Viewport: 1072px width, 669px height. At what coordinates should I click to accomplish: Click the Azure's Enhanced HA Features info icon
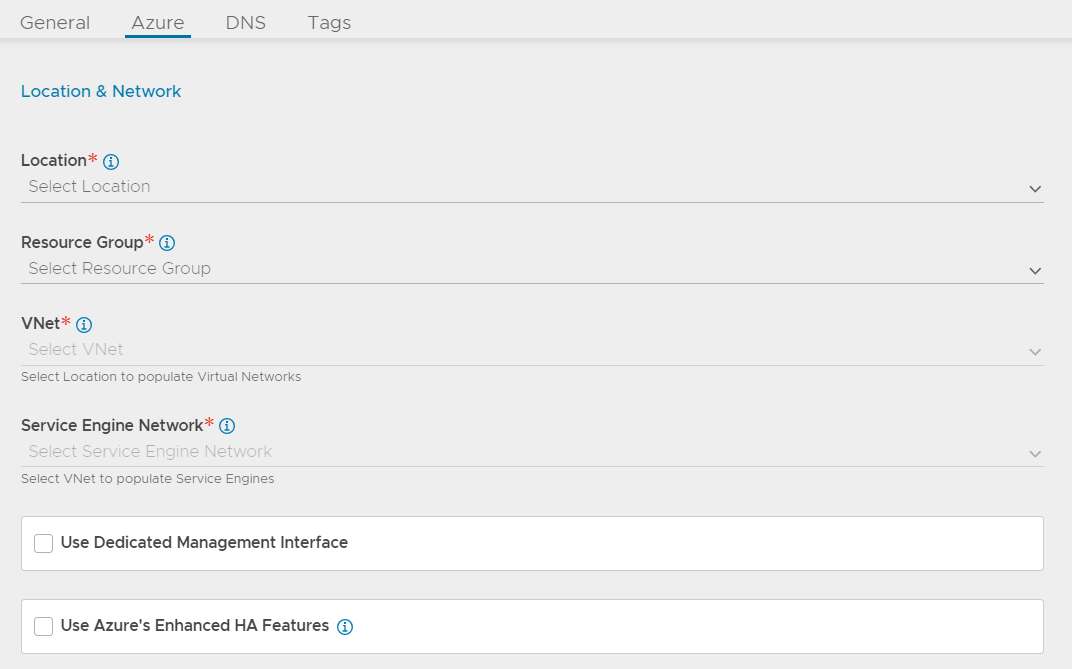[x=345, y=627]
